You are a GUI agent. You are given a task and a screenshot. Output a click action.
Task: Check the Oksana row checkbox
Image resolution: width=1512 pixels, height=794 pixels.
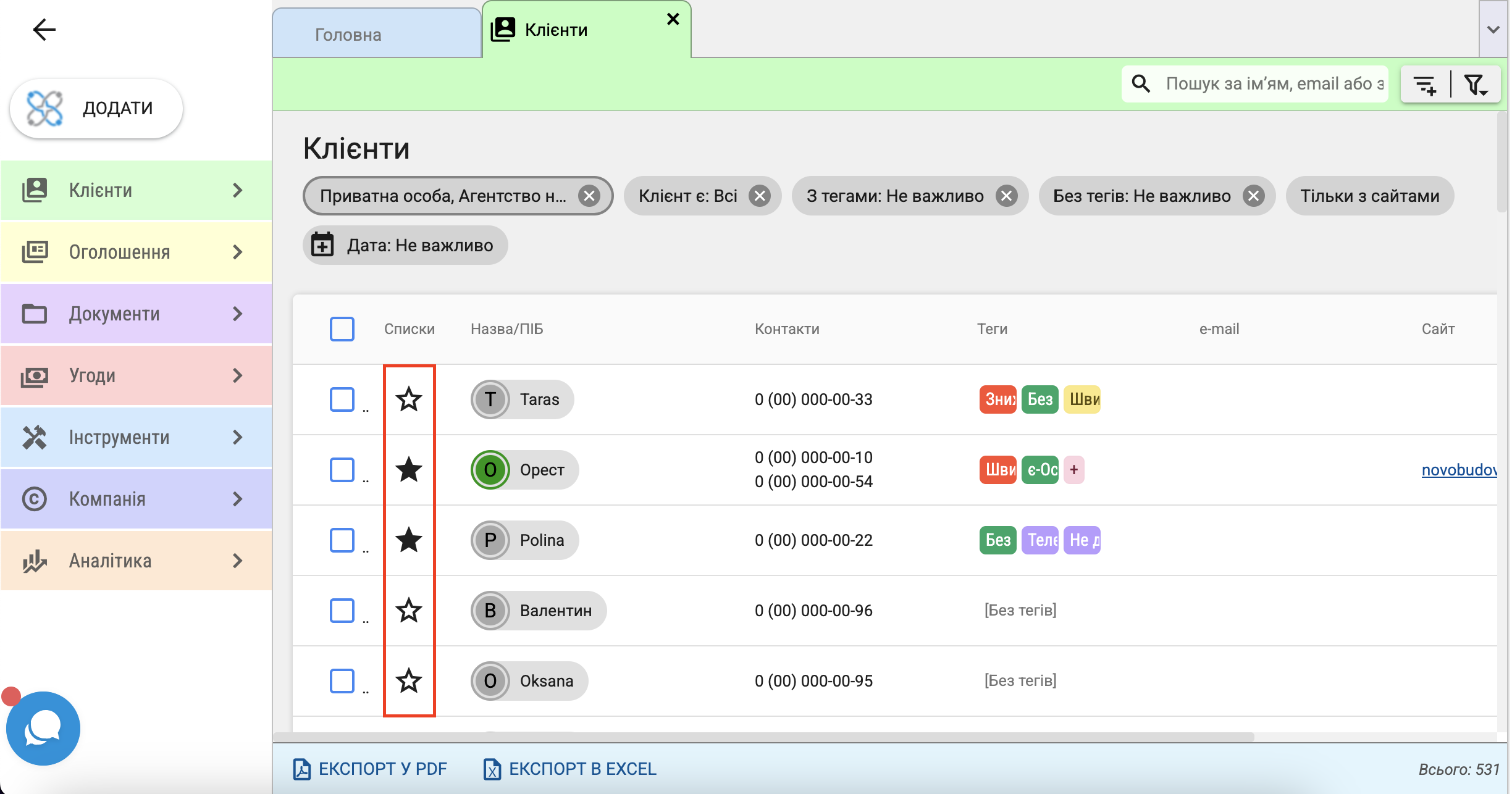click(x=342, y=681)
